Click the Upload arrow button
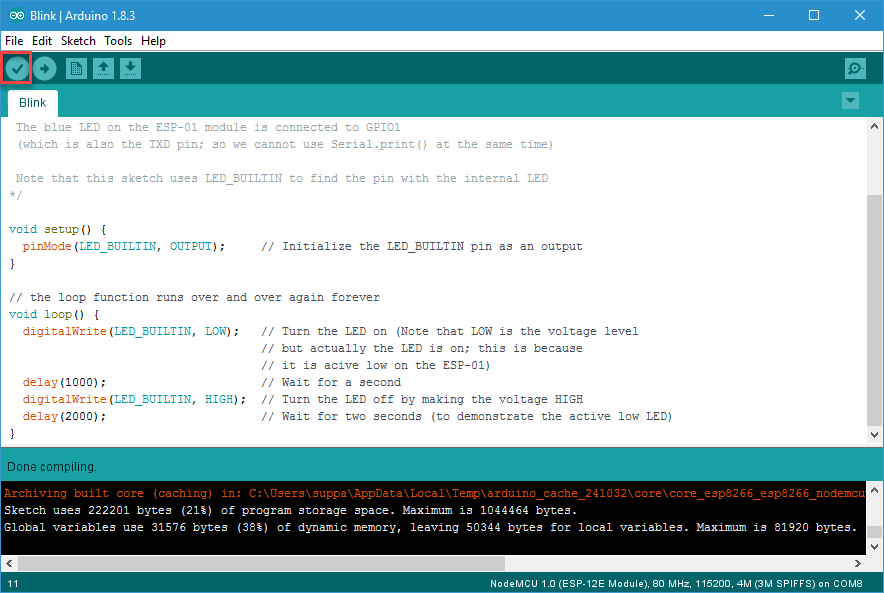The height and width of the screenshot is (593, 884). 45,69
